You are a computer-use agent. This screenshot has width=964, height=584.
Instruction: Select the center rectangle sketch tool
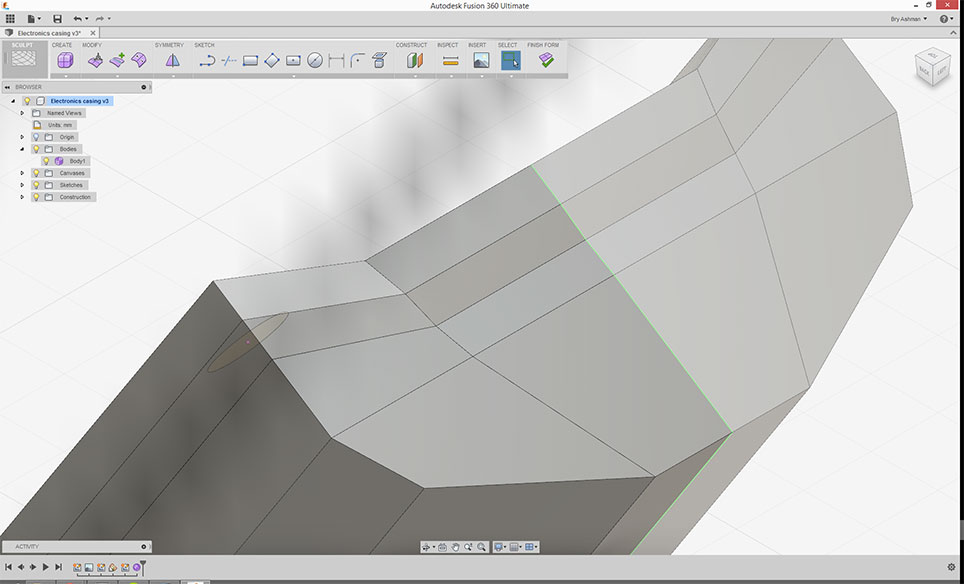[x=293, y=60]
